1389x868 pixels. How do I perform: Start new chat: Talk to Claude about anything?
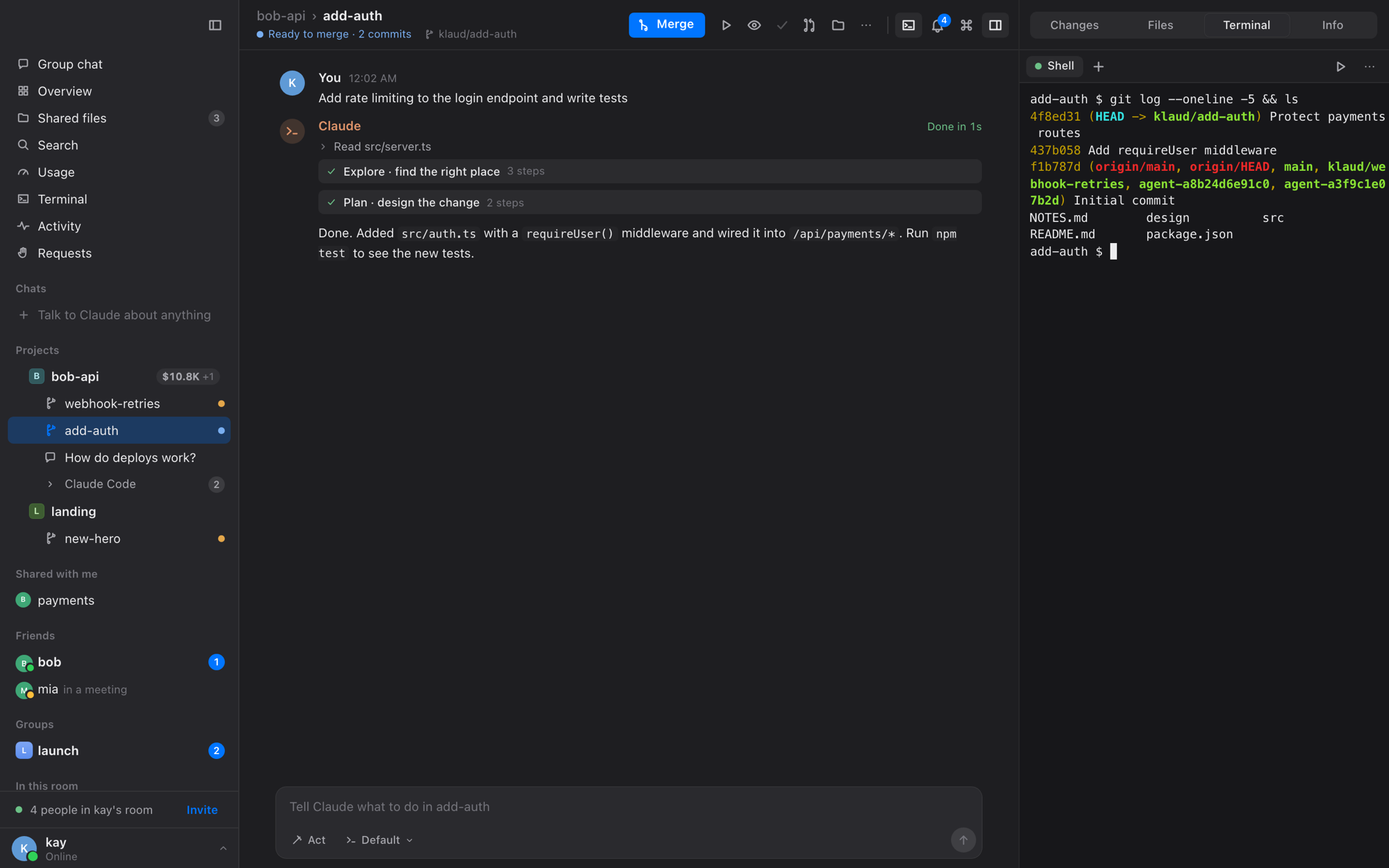click(x=119, y=315)
